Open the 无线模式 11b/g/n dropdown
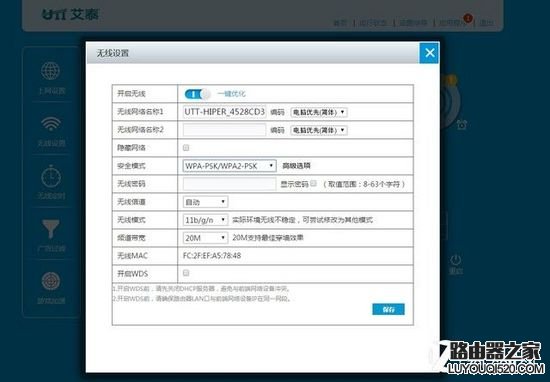Image resolution: width=550 pixels, height=382 pixels. click(x=206, y=220)
